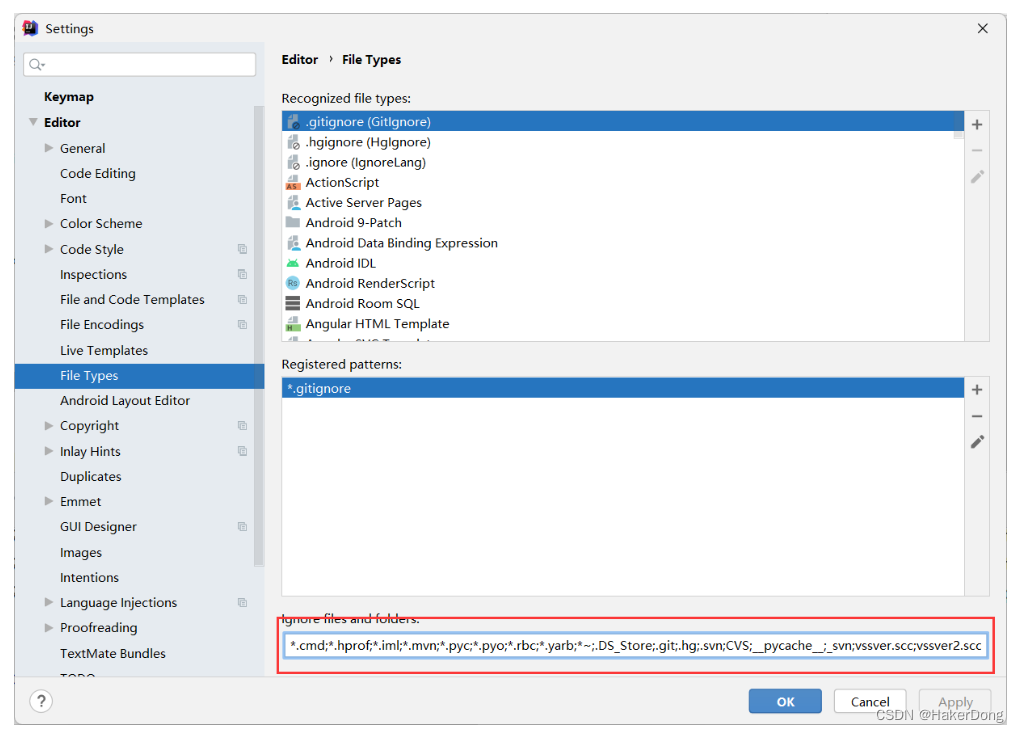Click the Cancel button
The height and width of the screenshot is (732, 1019).
coord(870,701)
